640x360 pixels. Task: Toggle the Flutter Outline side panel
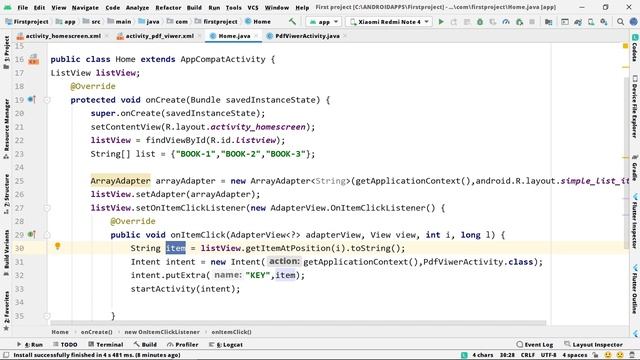click(x=635, y=289)
